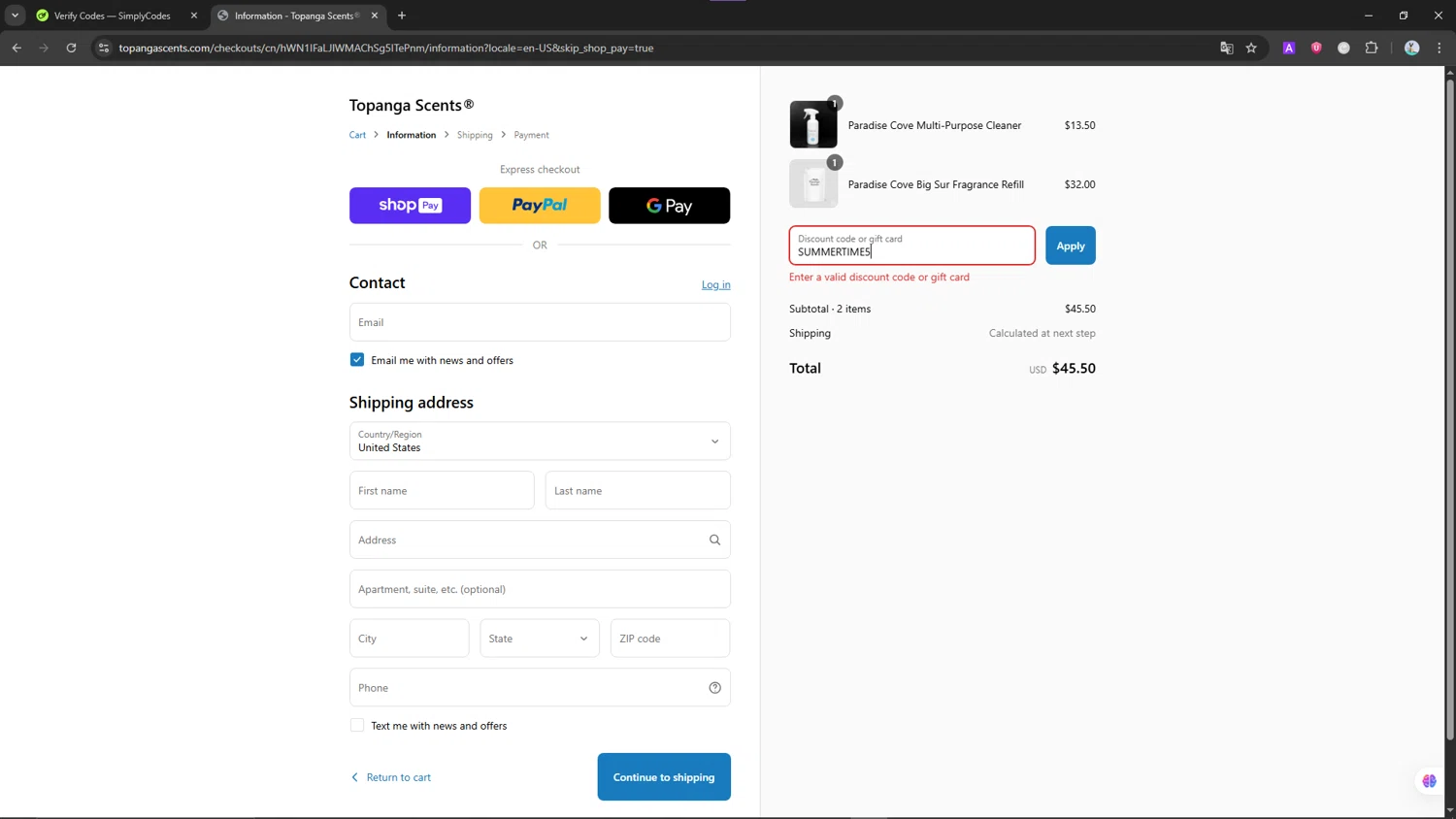Apply the discount code

pos(1071,246)
